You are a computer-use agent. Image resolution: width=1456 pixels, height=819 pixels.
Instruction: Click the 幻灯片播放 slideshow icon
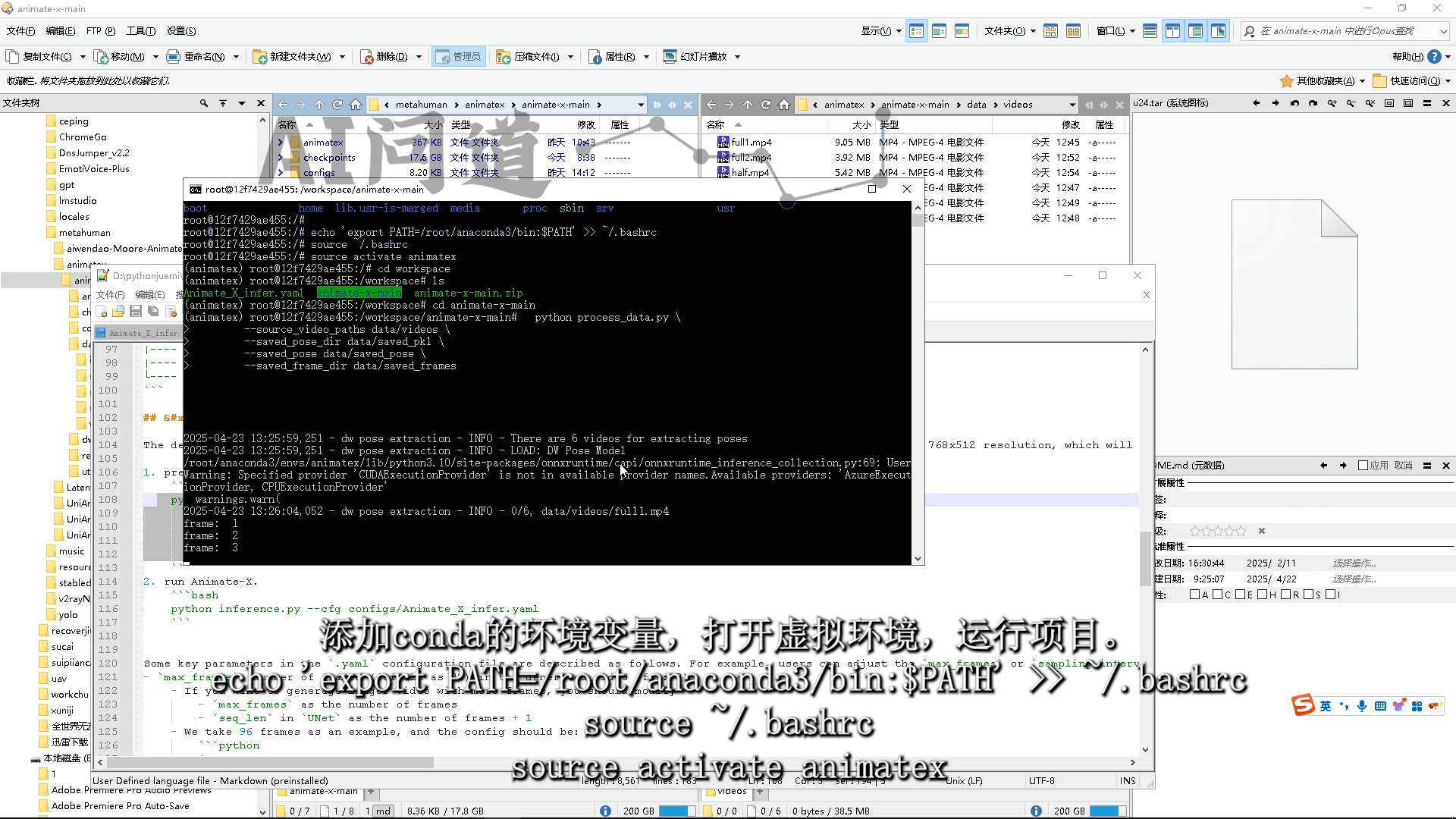click(x=670, y=57)
